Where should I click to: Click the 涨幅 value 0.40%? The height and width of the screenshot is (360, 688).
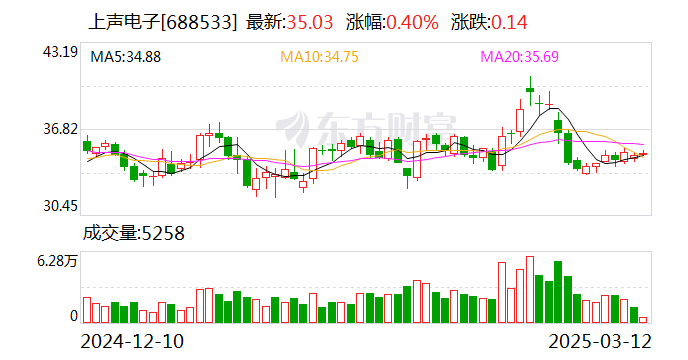pos(412,22)
